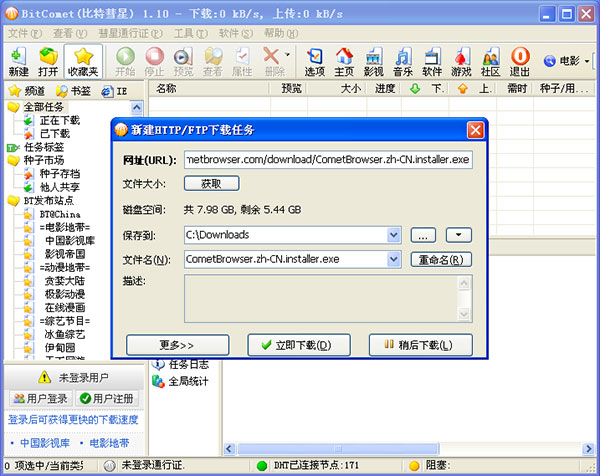The image size is (600, 476).
Task: Click the 停止 (Stop) red toolbar icon
Action: point(155,62)
